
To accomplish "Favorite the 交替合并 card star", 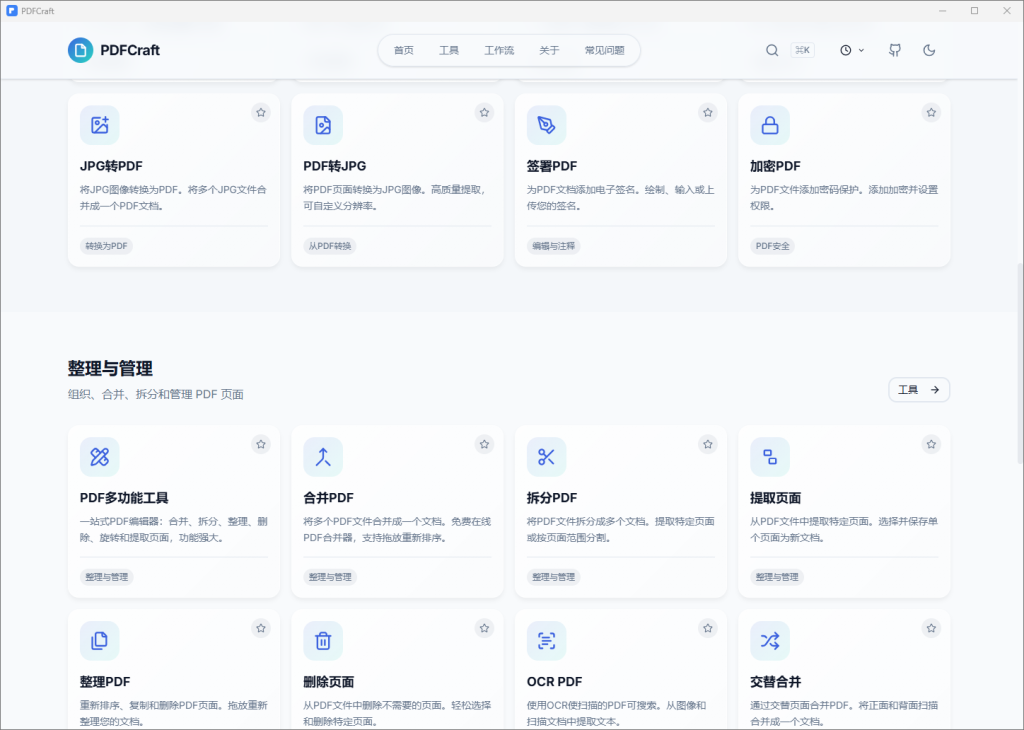I will point(931,628).
